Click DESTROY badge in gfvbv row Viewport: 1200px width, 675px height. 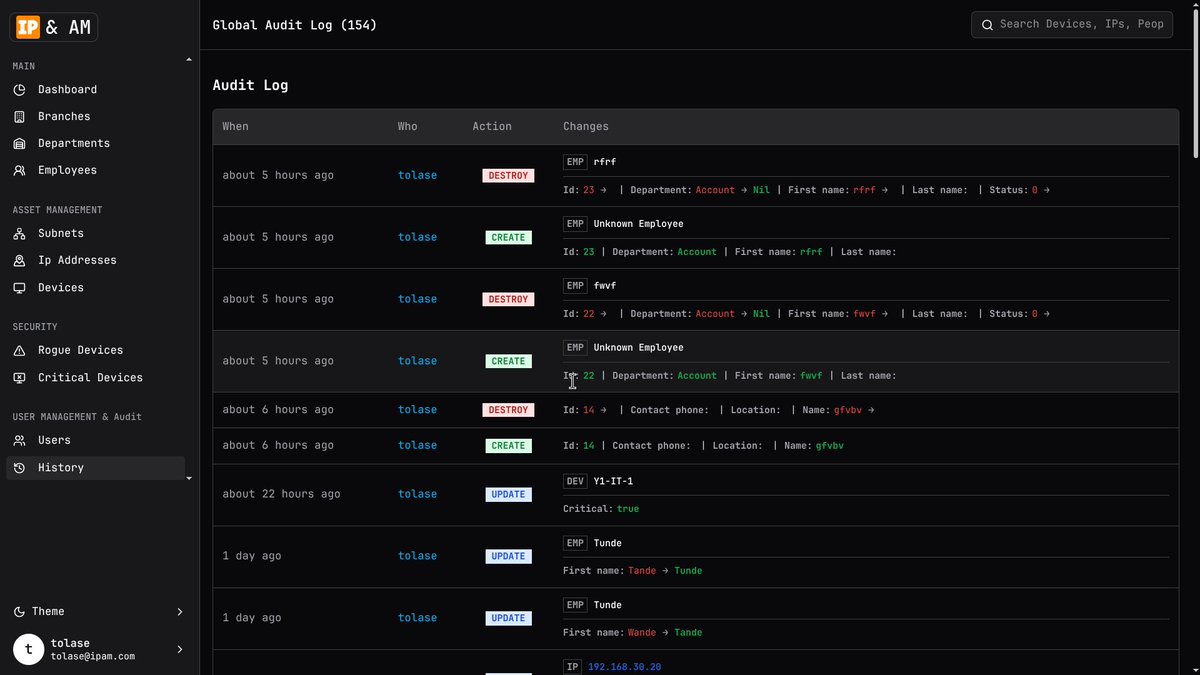(x=508, y=410)
